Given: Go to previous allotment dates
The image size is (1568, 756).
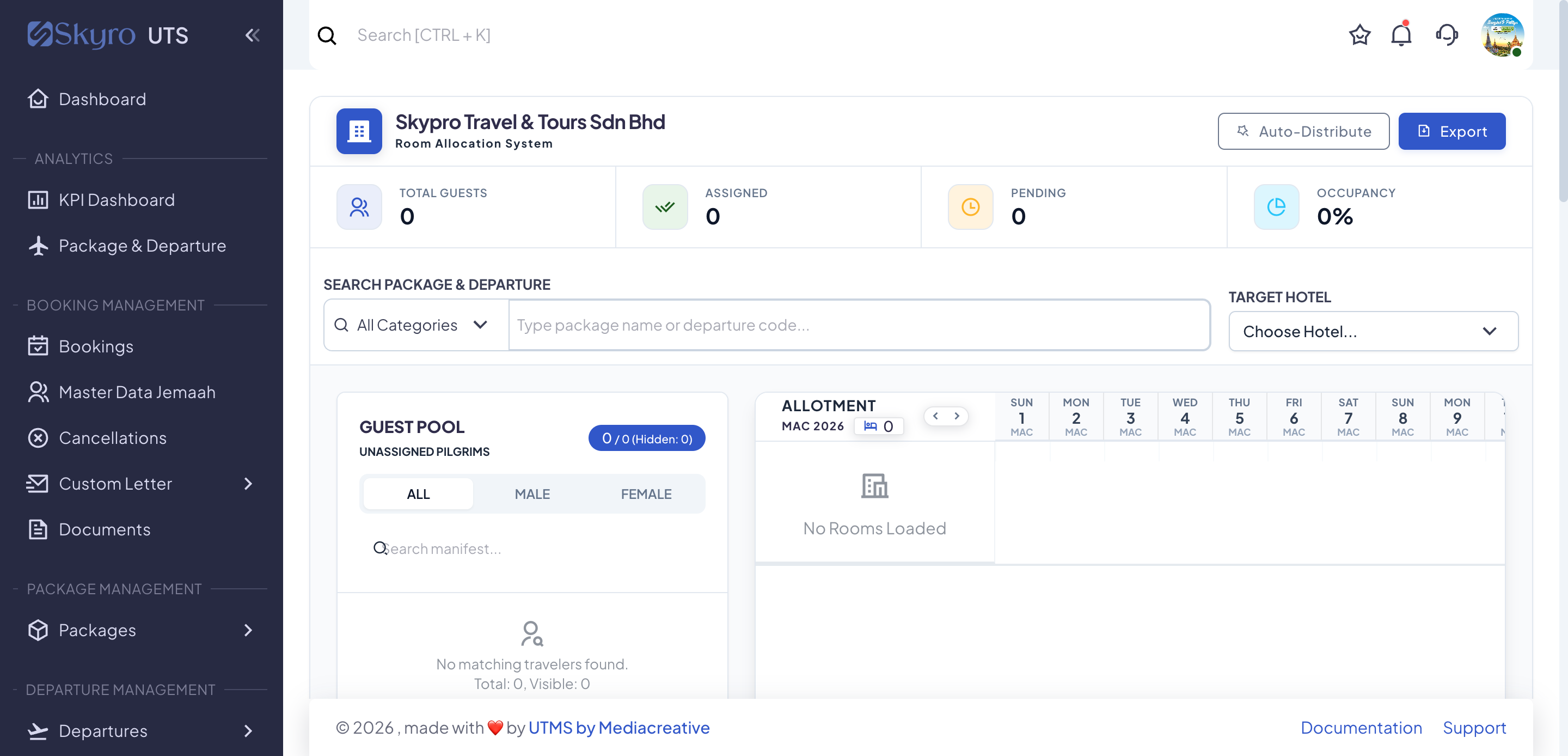Looking at the screenshot, I should [935, 416].
